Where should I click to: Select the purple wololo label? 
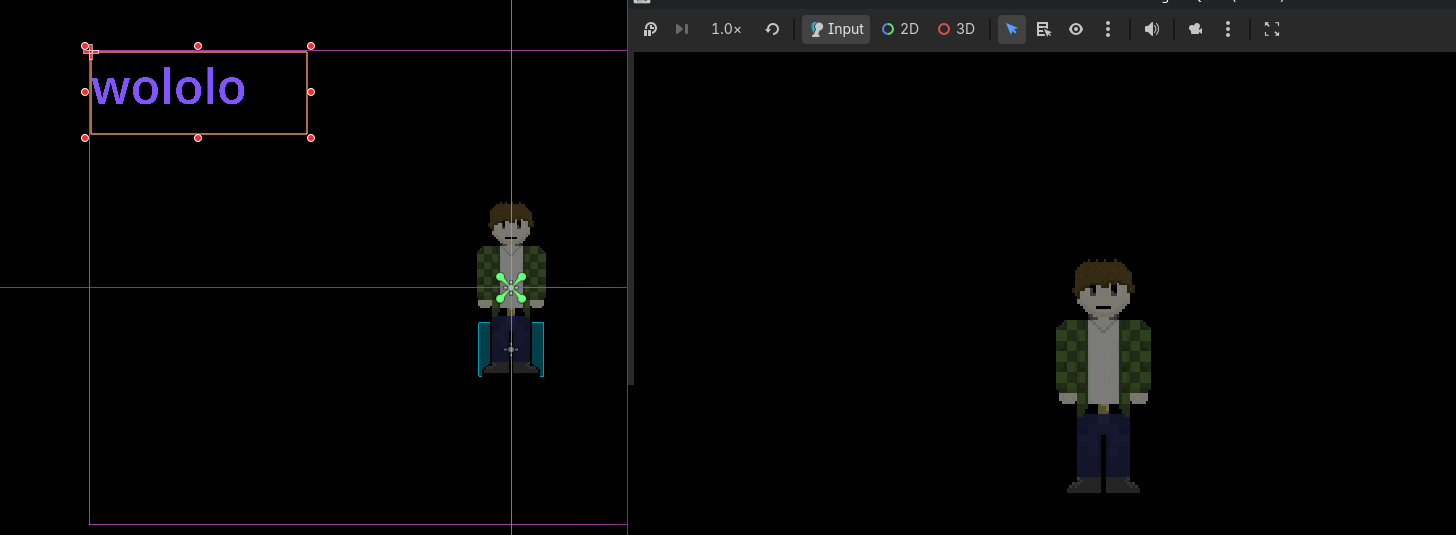[x=168, y=89]
